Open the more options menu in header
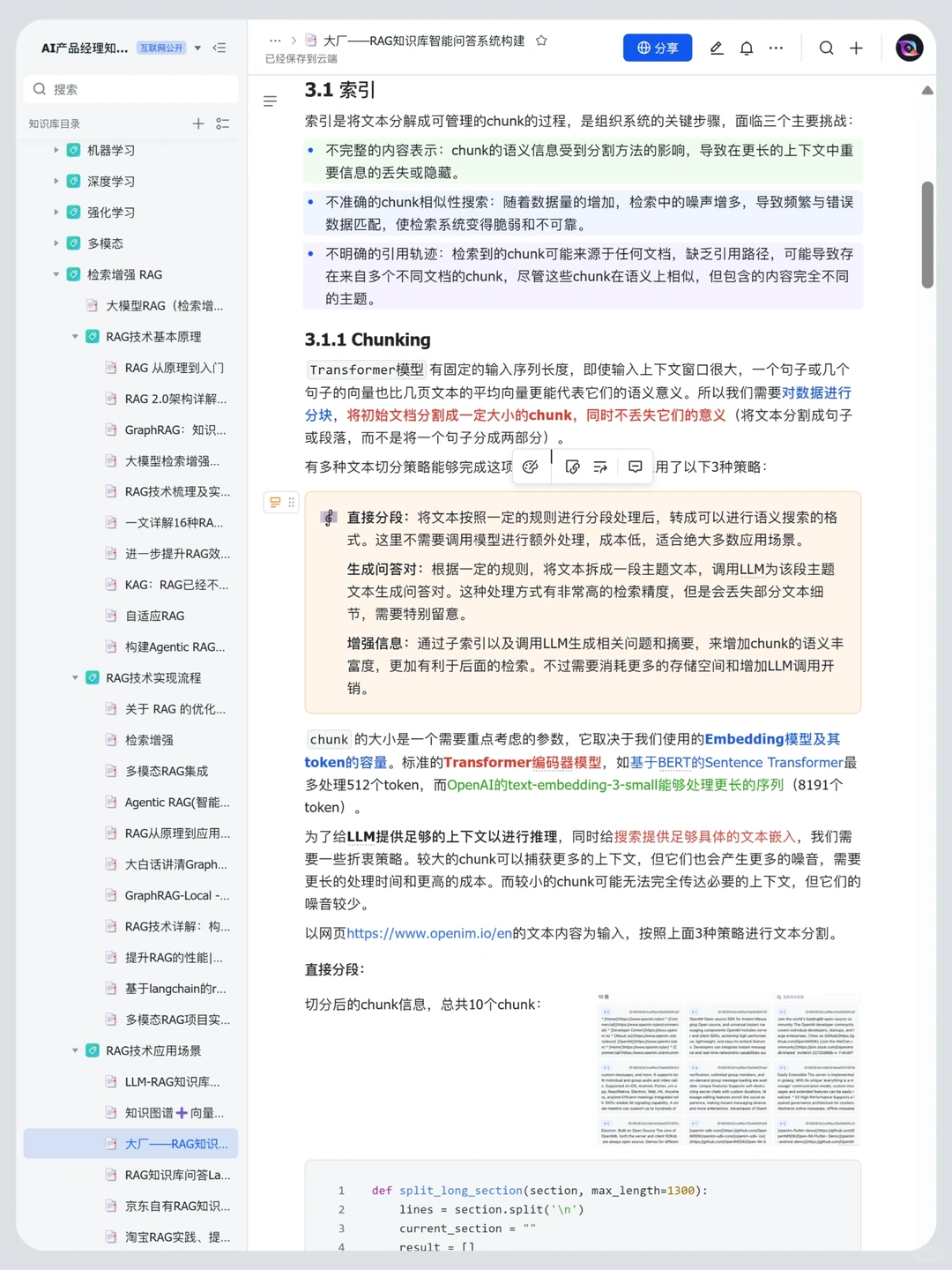Image resolution: width=952 pixels, height=1270 pixels. point(776,48)
